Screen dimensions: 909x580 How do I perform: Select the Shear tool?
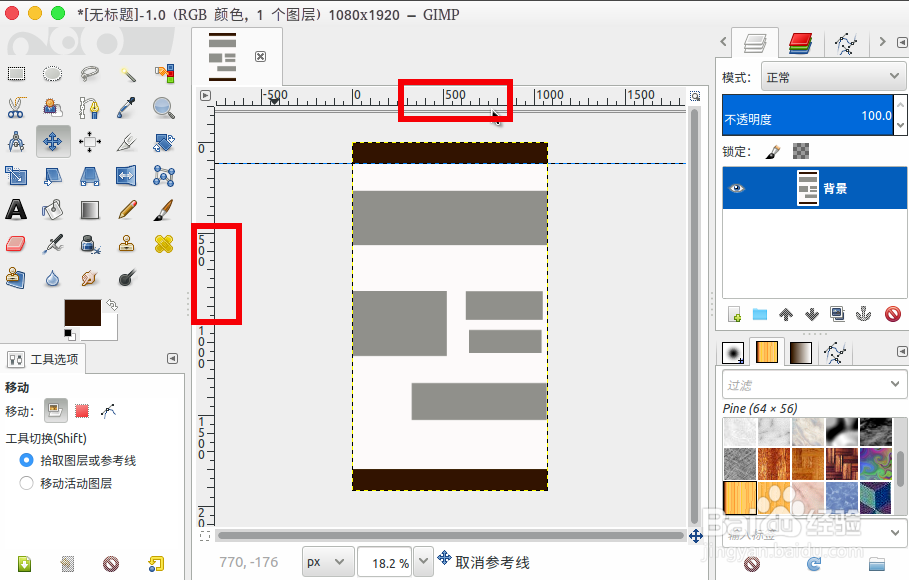coord(53,176)
